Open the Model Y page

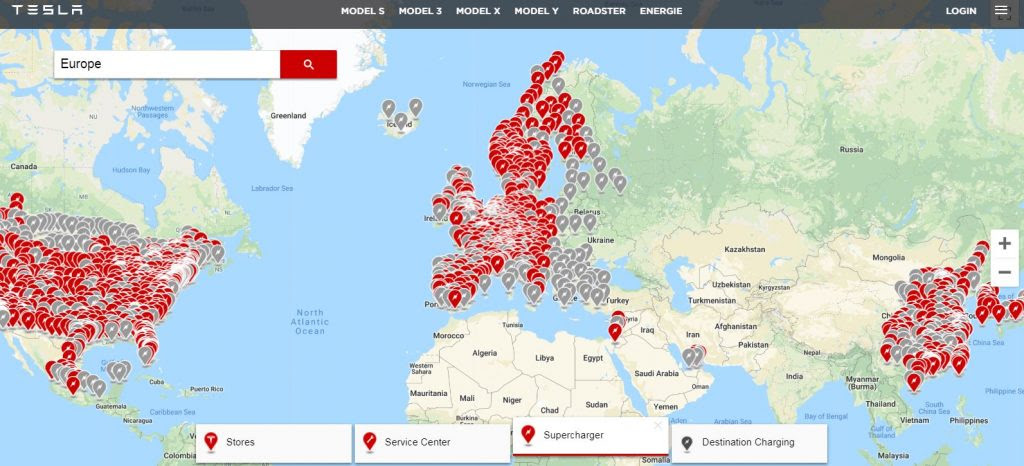tap(536, 11)
